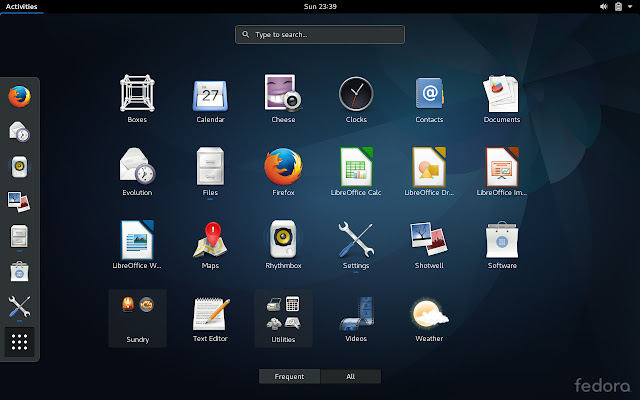The width and height of the screenshot is (640, 400).
Task: Launch the Maps app
Action: click(210, 244)
